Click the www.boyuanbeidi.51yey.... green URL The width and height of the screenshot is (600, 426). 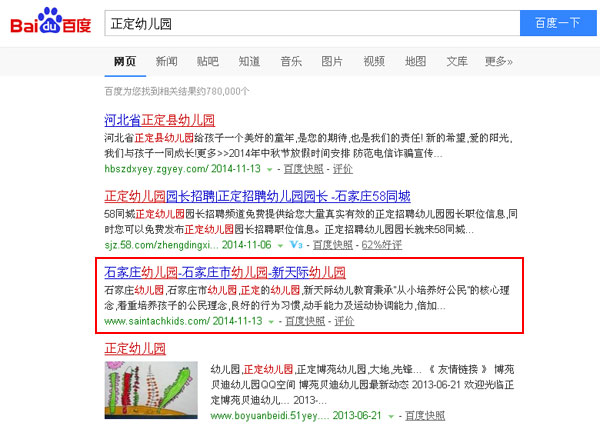(269, 416)
